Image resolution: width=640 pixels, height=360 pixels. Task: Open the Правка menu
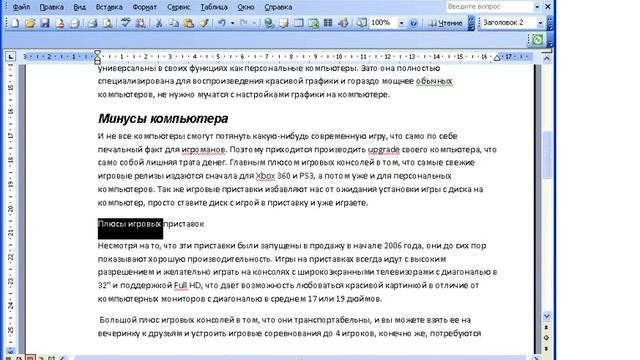[51, 7]
